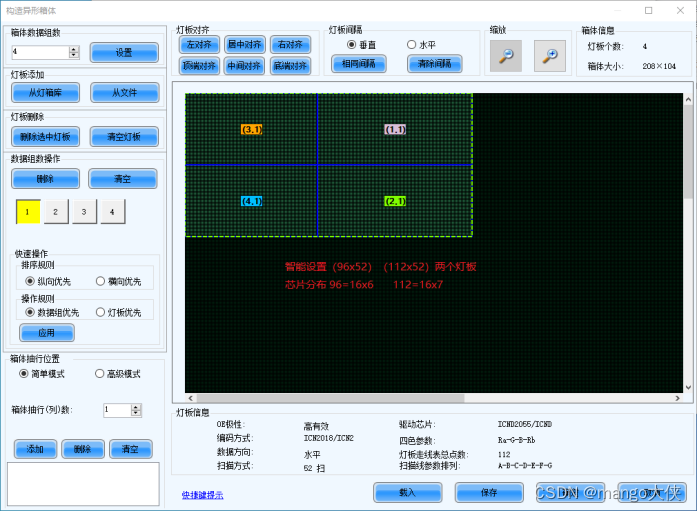Select data group 1 yellow button
Screen dimensions: 697x512
point(28,212)
